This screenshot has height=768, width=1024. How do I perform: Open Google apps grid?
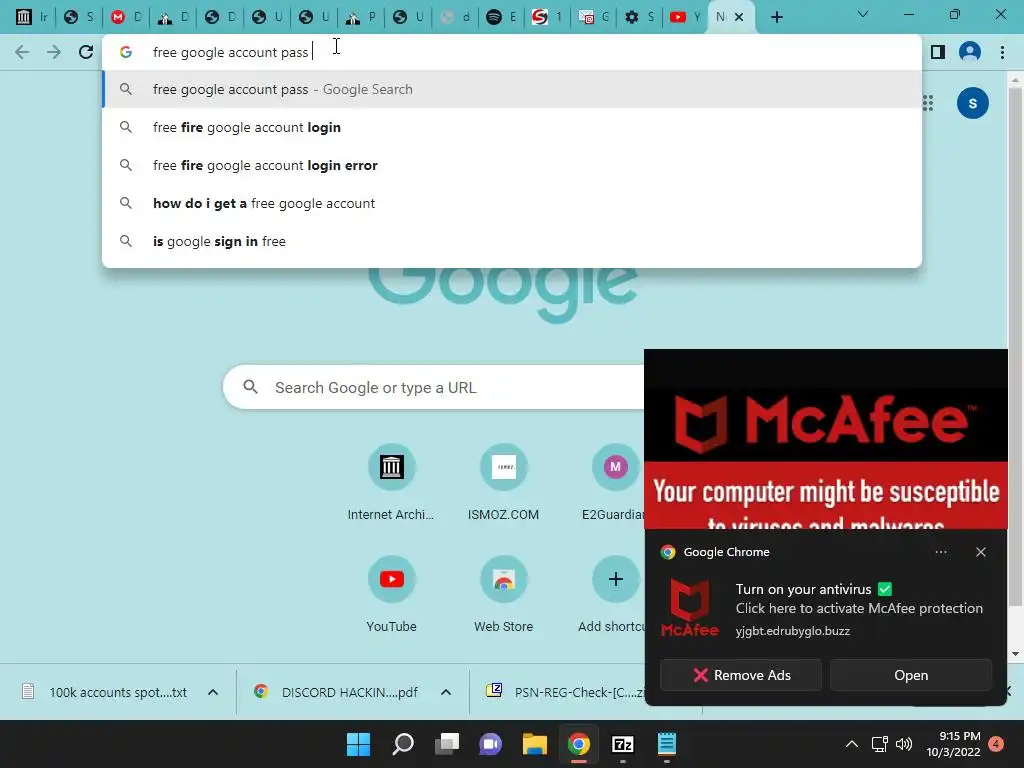(x=928, y=103)
